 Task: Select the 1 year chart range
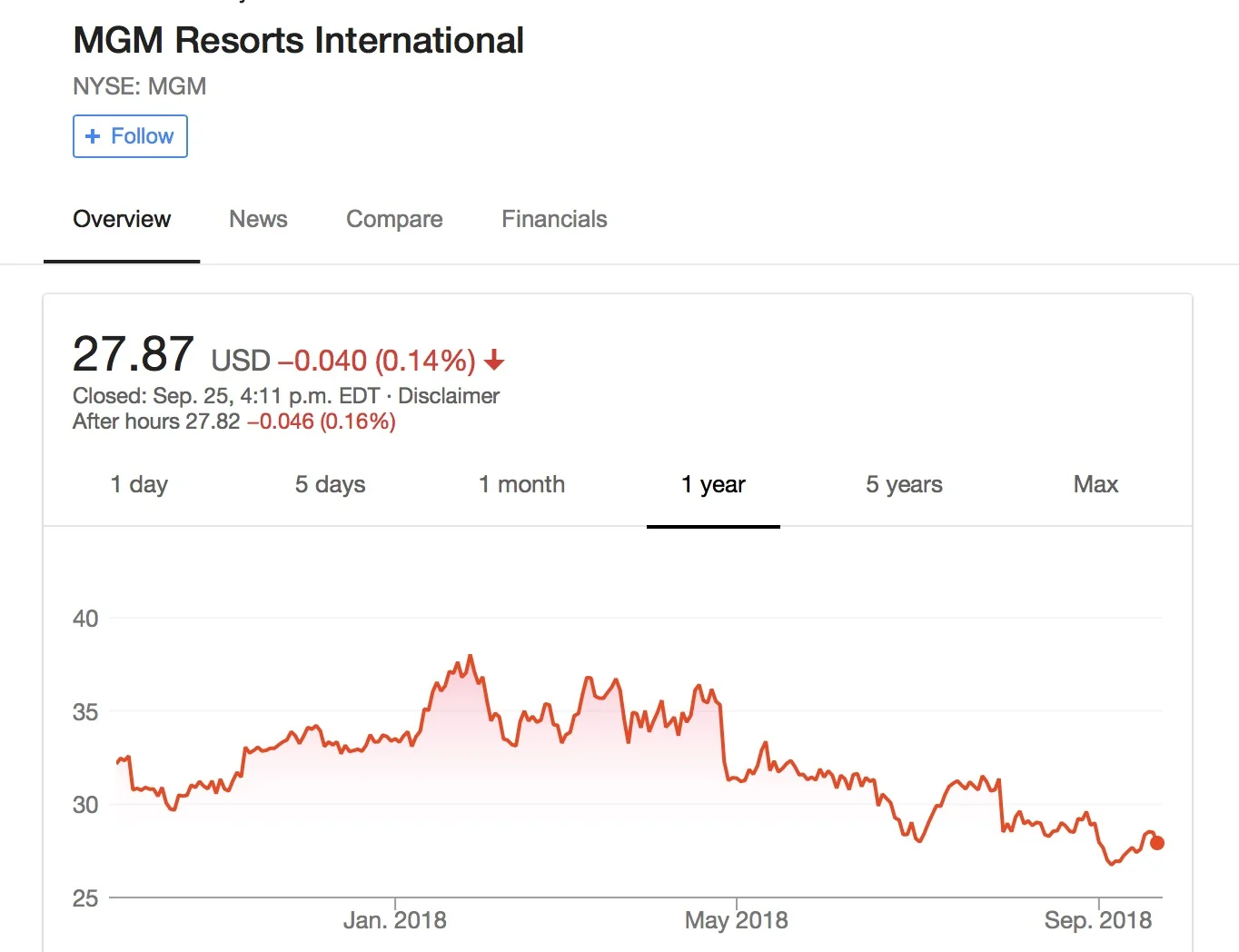(x=713, y=484)
